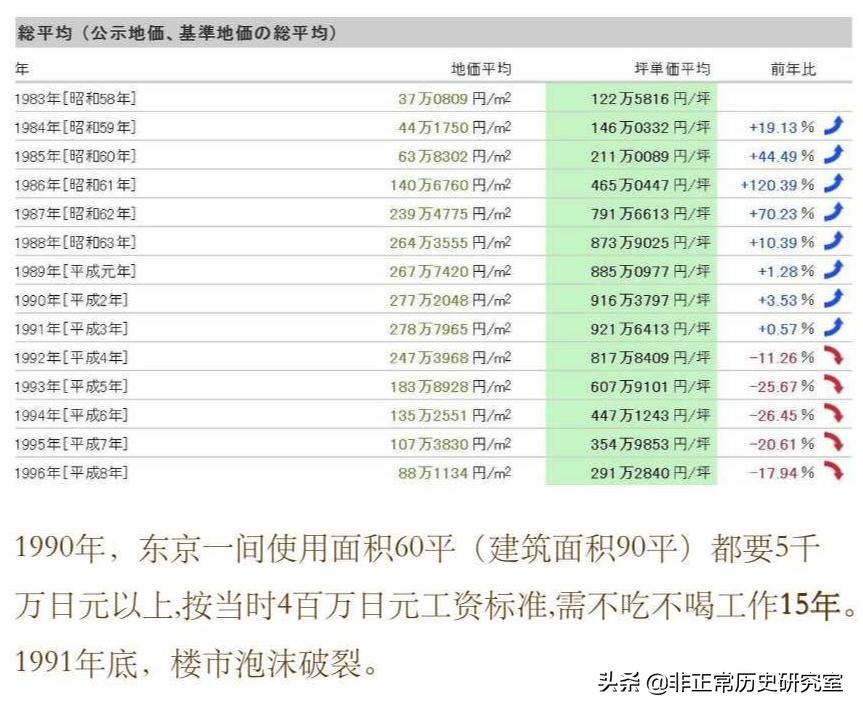The image size is (863, 713).
Task: Click the blue up arrow in the 1986年 row
Action: click(834, 183)
